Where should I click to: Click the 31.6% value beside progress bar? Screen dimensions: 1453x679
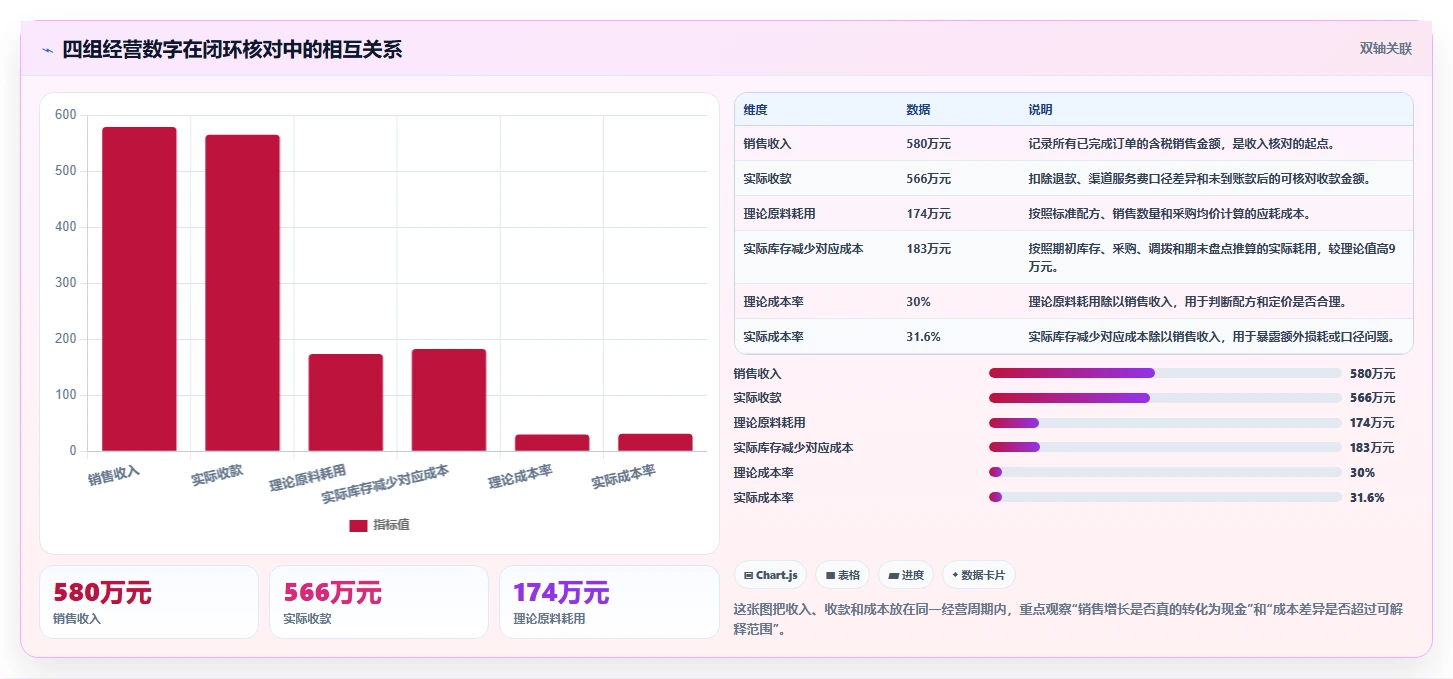(1367, 497)
